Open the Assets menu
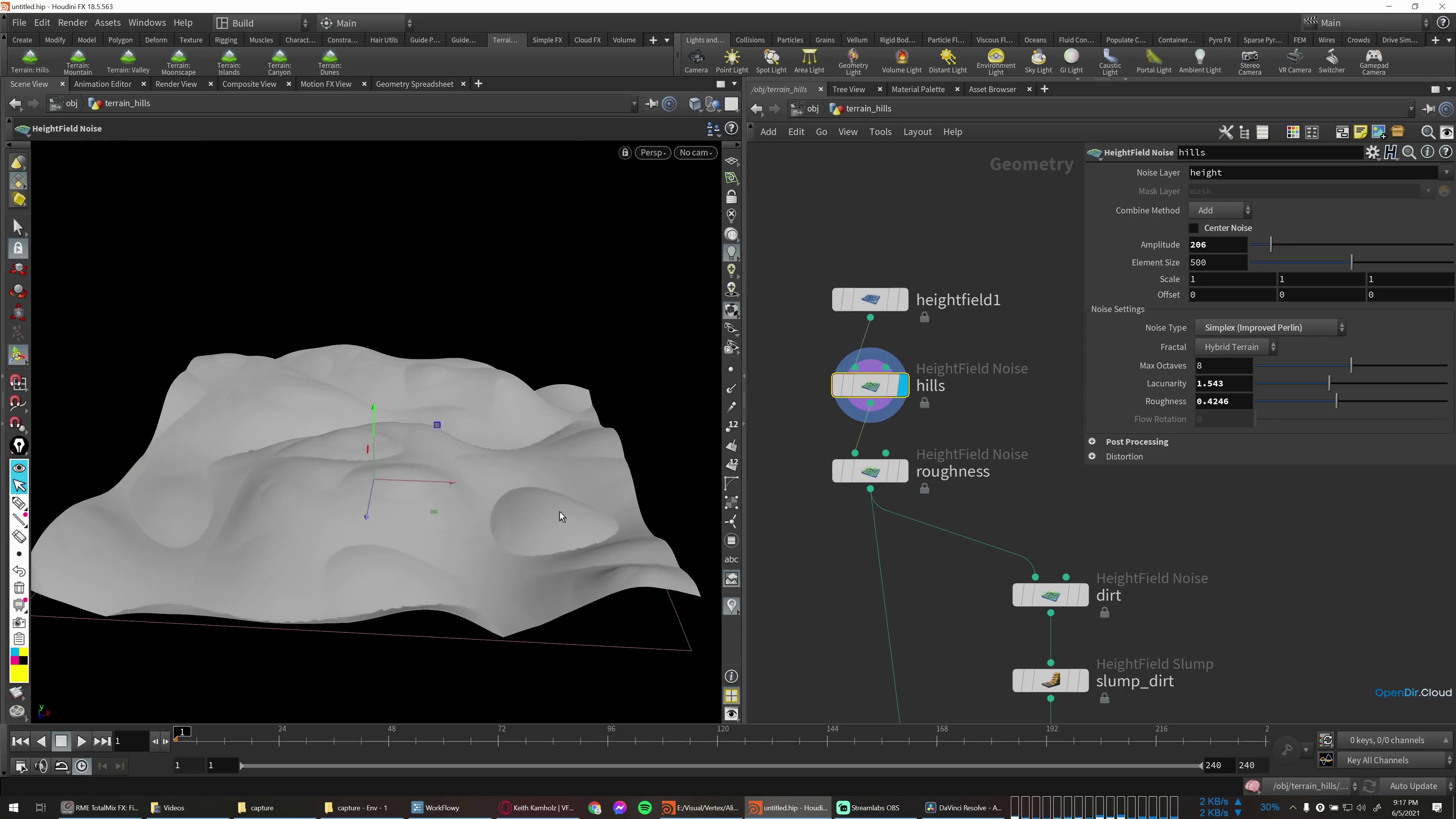Image resolution: width=1456 pixels, height=819 pixels. [107, 22]
